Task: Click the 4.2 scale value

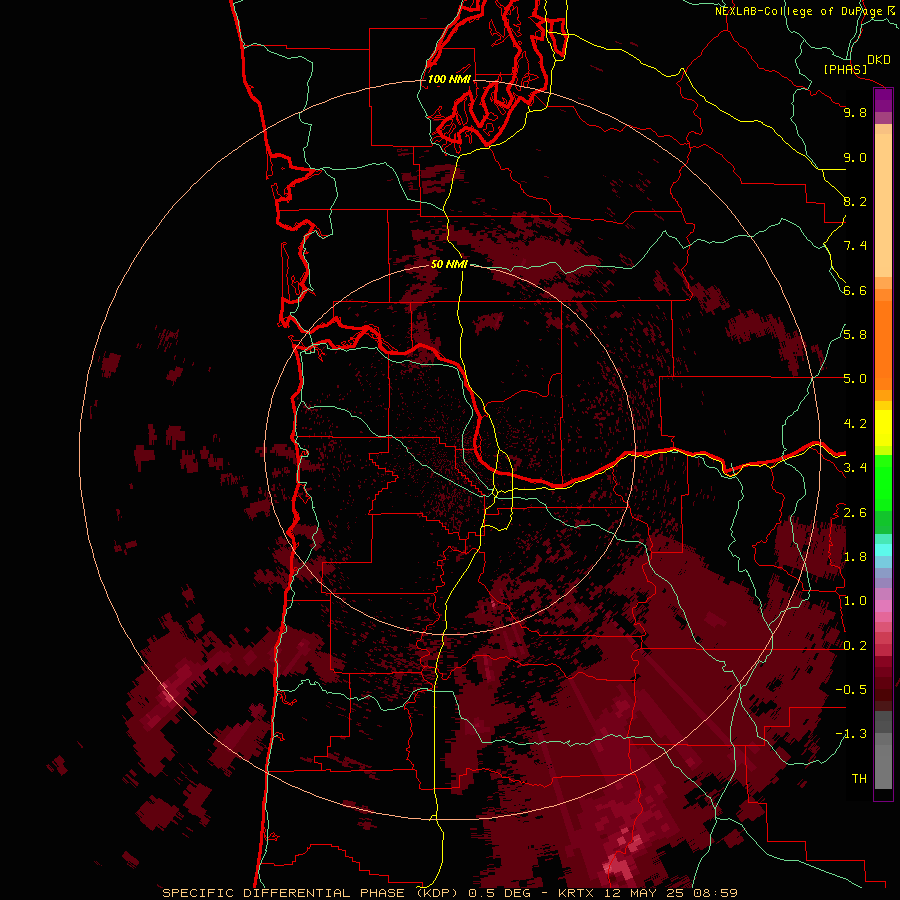Action: coord(855,424)
